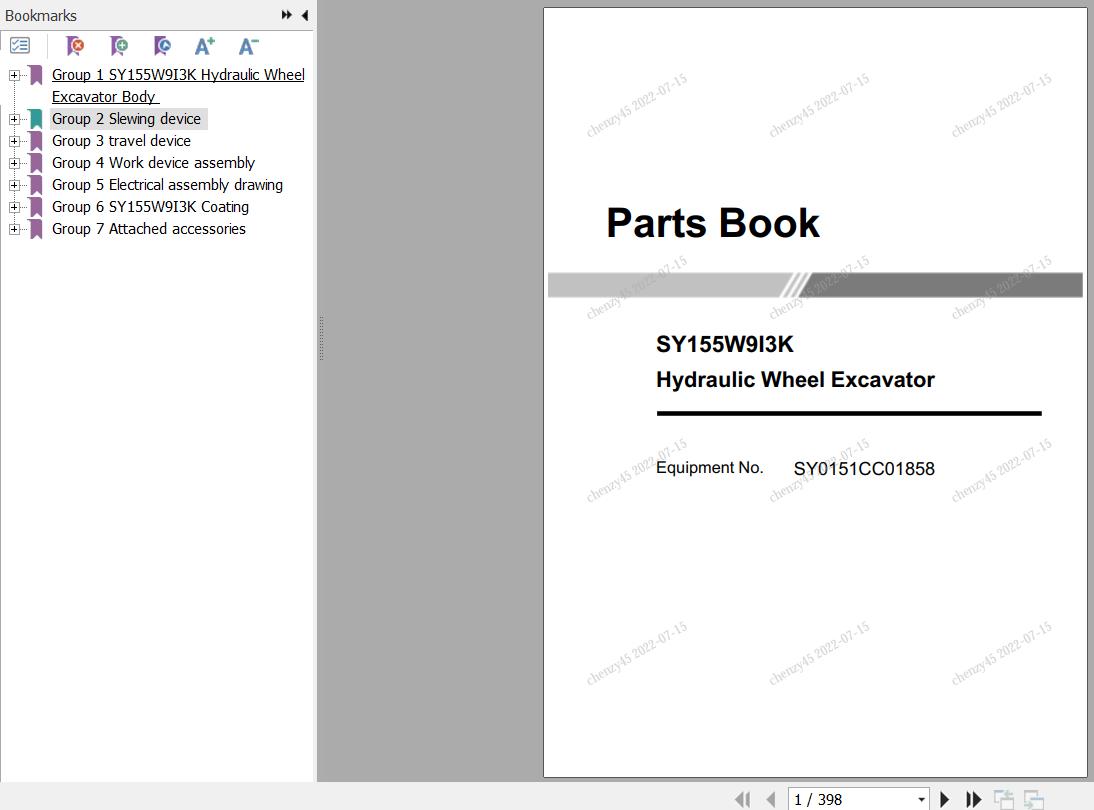
Task: Select bookmark Group 6 SY155W9I3K Coating
Action: point(151,207)
